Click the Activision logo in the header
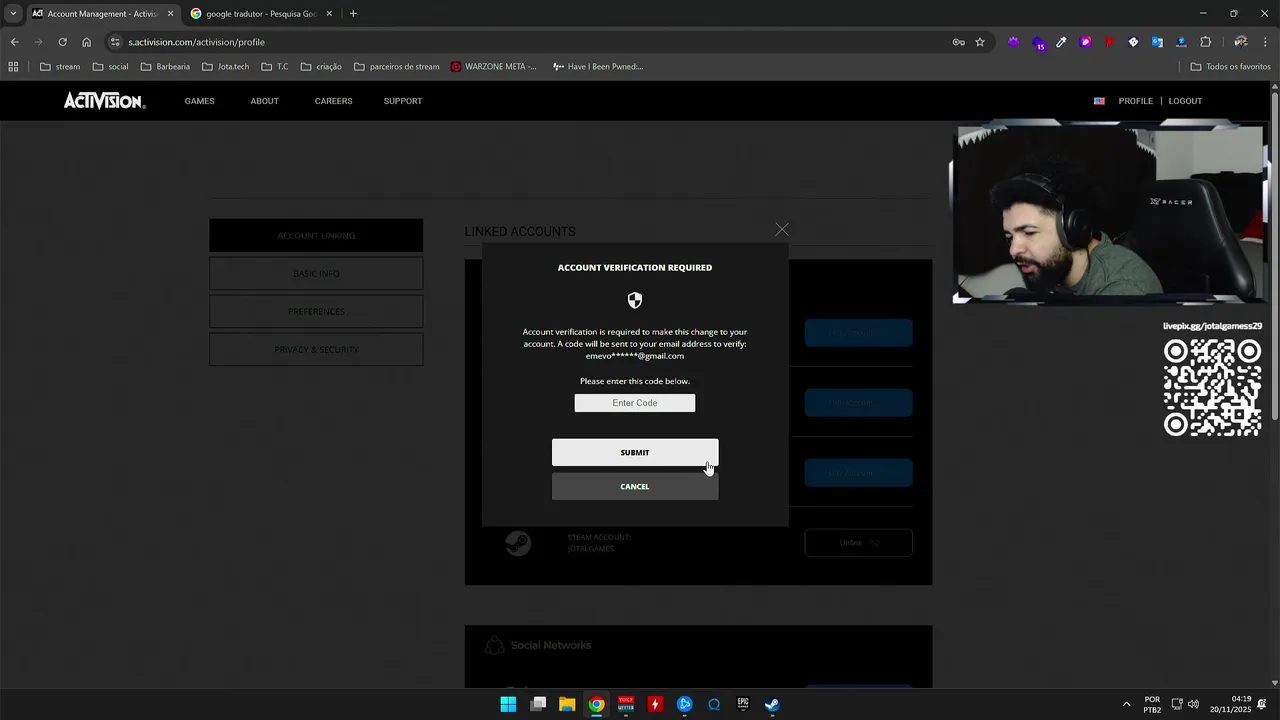Screen dimensions: 1280x720 (105, 101)
